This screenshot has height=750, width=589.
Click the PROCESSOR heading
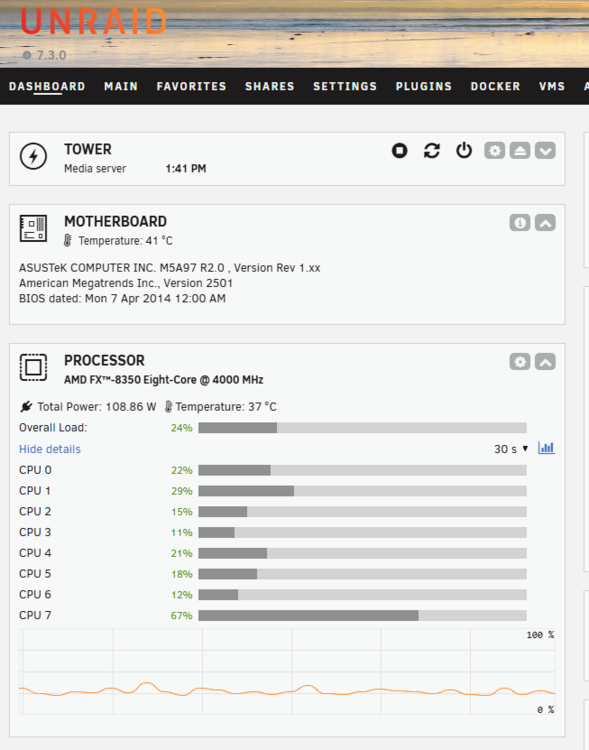104,360
